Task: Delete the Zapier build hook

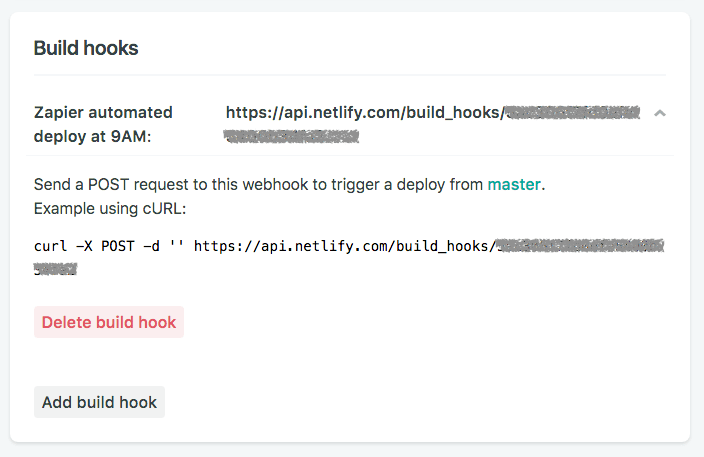Action: point(109,322)
